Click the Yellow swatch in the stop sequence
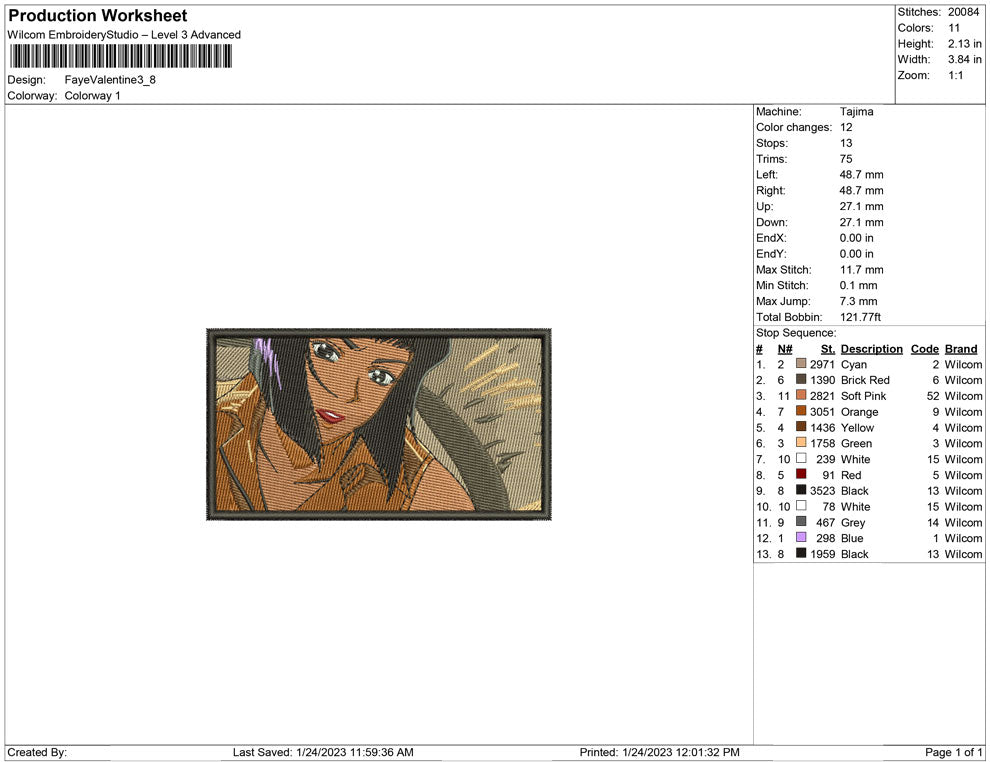Screen dimensions: 990x762 (800, 427)
